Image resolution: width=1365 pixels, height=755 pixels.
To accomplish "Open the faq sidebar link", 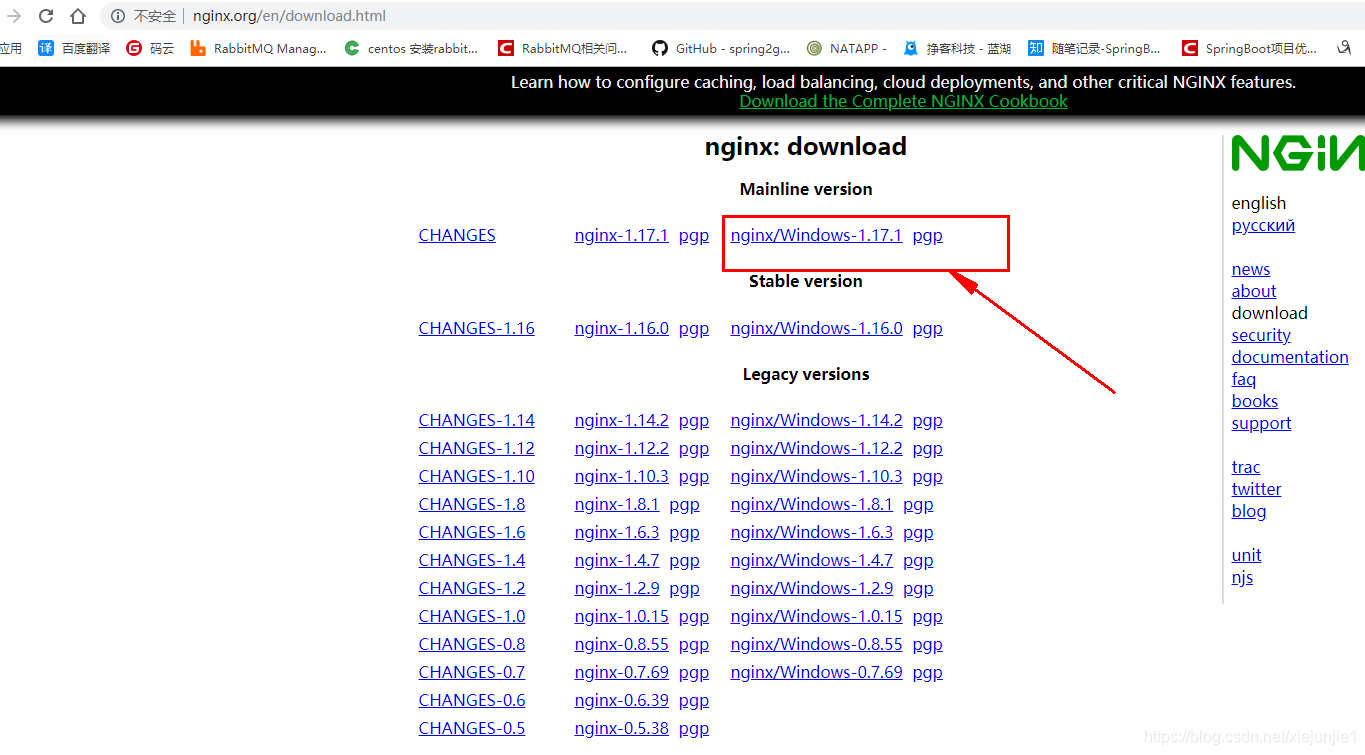I will point(1244,379).
